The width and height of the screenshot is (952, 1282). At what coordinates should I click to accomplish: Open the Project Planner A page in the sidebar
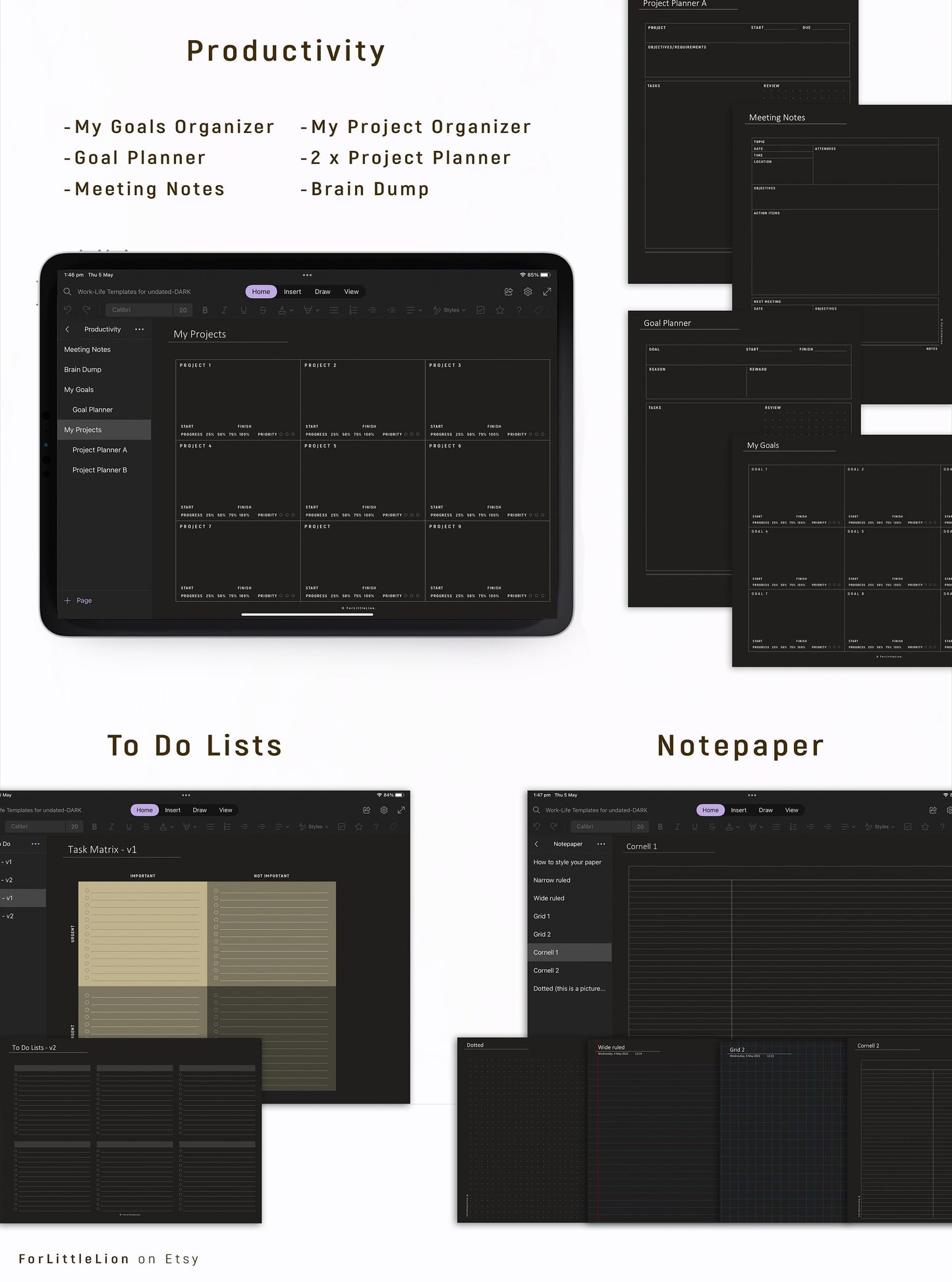tap(99, 450)
